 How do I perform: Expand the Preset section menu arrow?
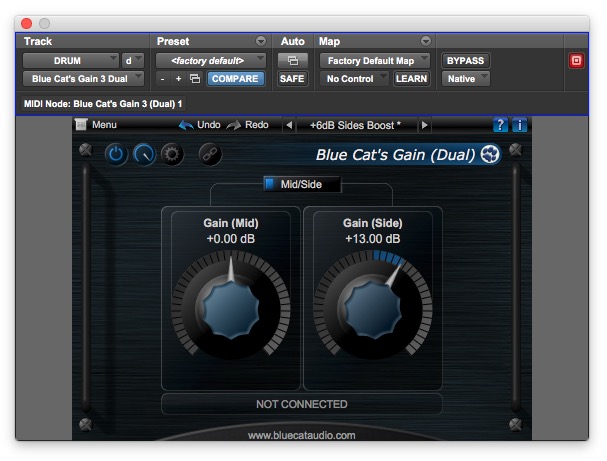(x=261, y=41)
